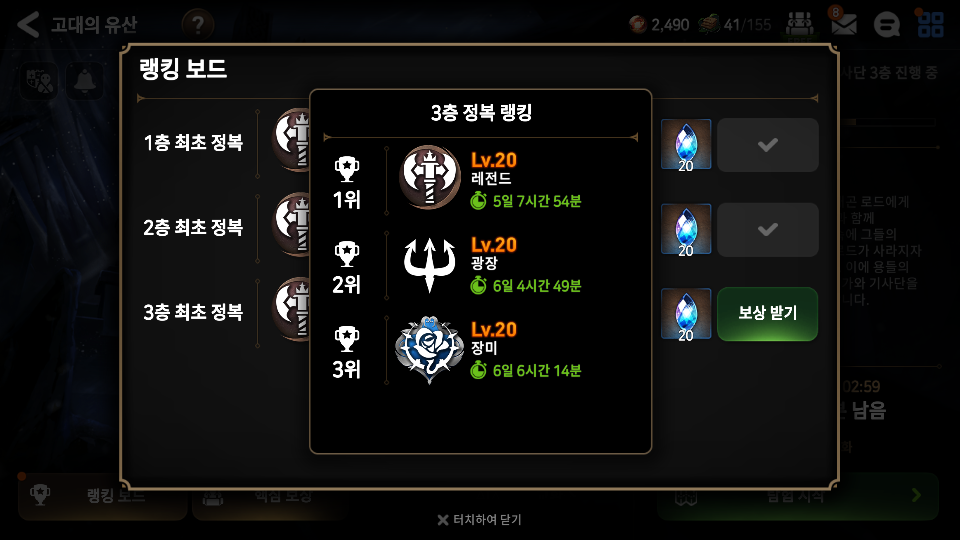Click the blue crystal reward for 1층

pyautogui.click(x=686, y=144)
